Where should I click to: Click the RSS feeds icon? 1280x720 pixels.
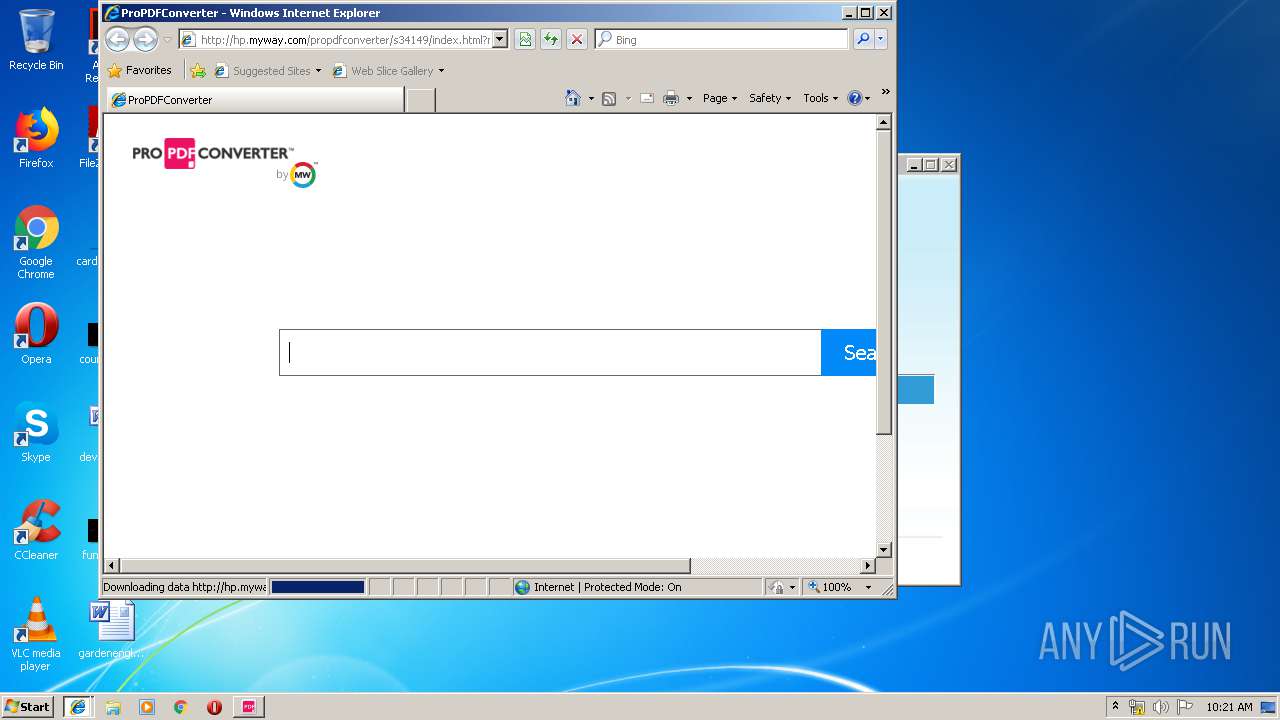(608, 98)
